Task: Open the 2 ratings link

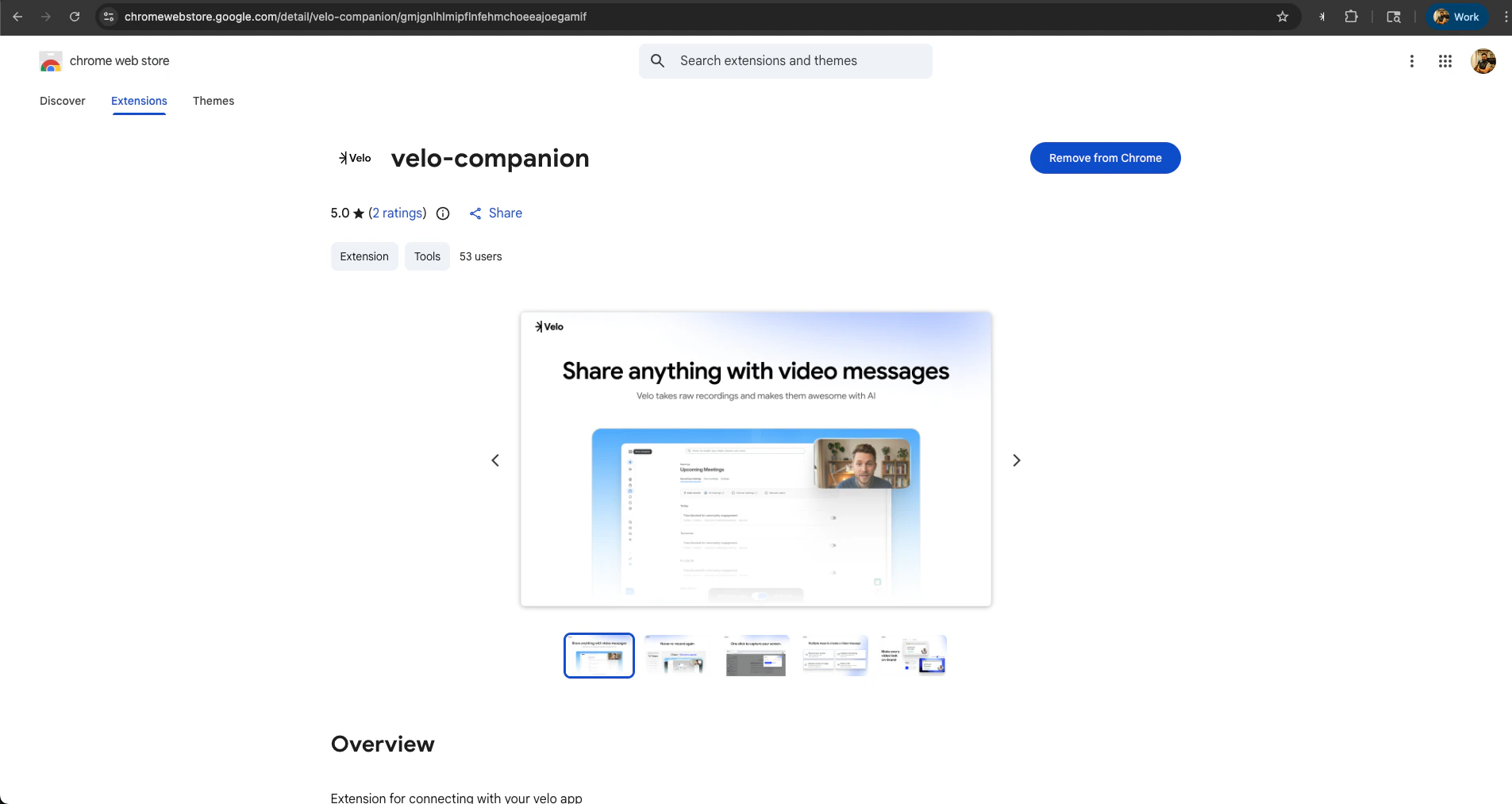Action: pos(398,213)
